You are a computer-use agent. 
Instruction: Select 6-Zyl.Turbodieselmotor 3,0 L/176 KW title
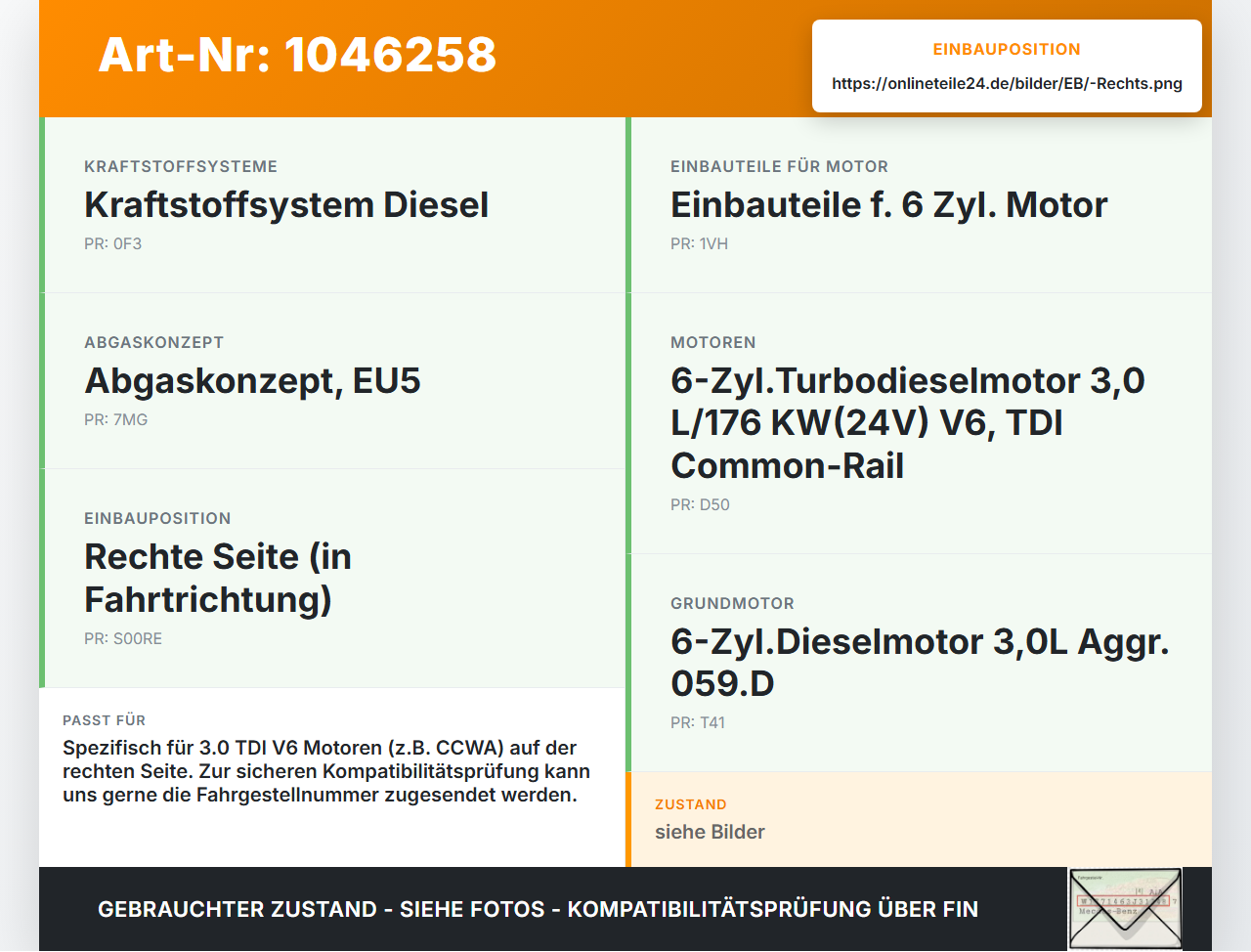click(908, 422)
